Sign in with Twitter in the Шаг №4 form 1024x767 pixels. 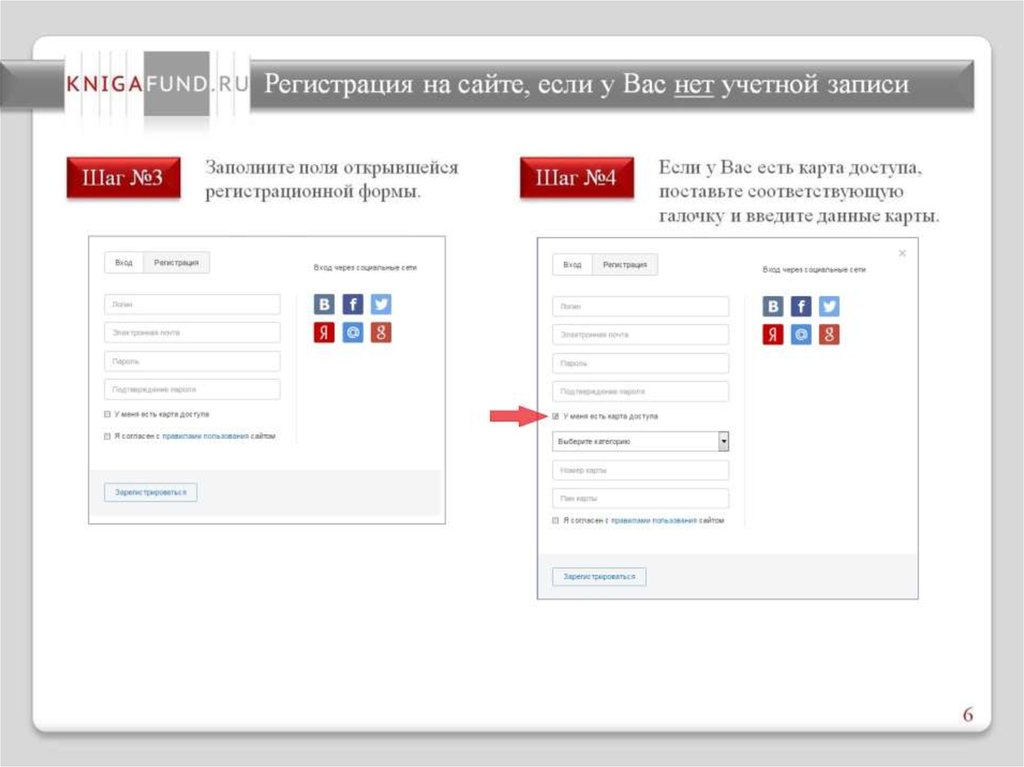point(829,306)
